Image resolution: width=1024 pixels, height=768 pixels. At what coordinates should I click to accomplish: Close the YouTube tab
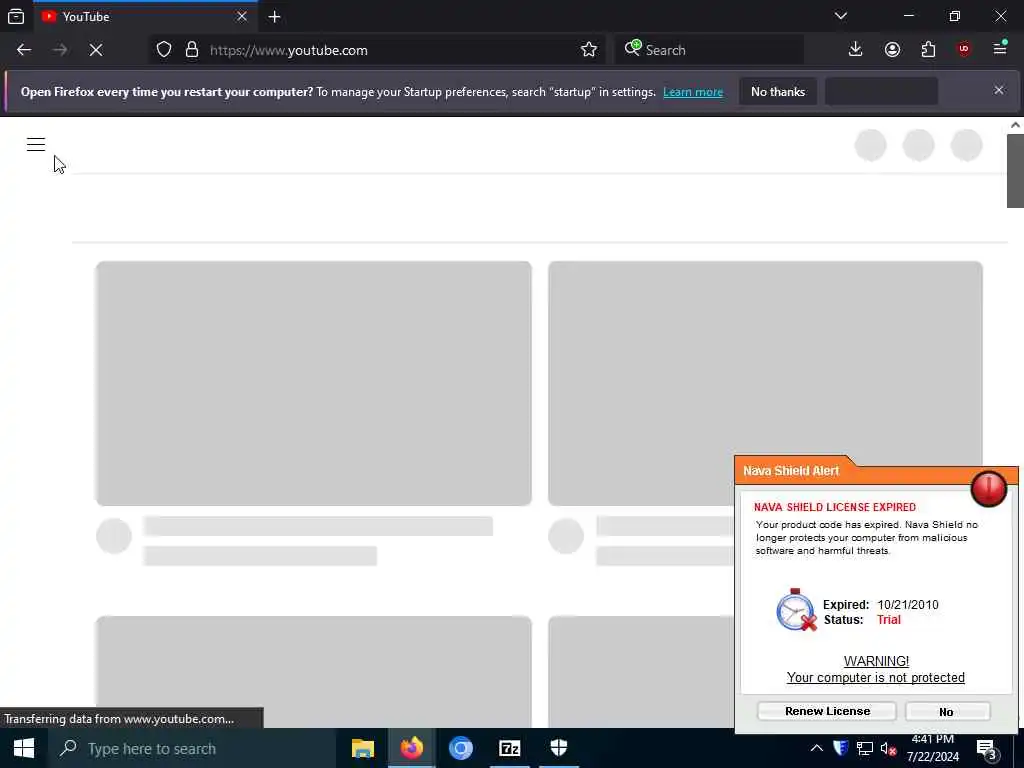(242, 16)
